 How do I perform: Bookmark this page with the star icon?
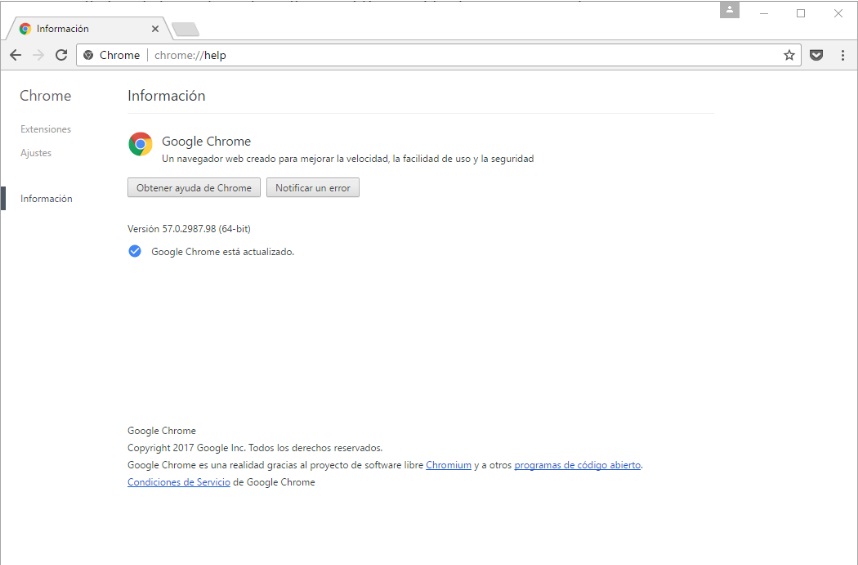(789, 55)
